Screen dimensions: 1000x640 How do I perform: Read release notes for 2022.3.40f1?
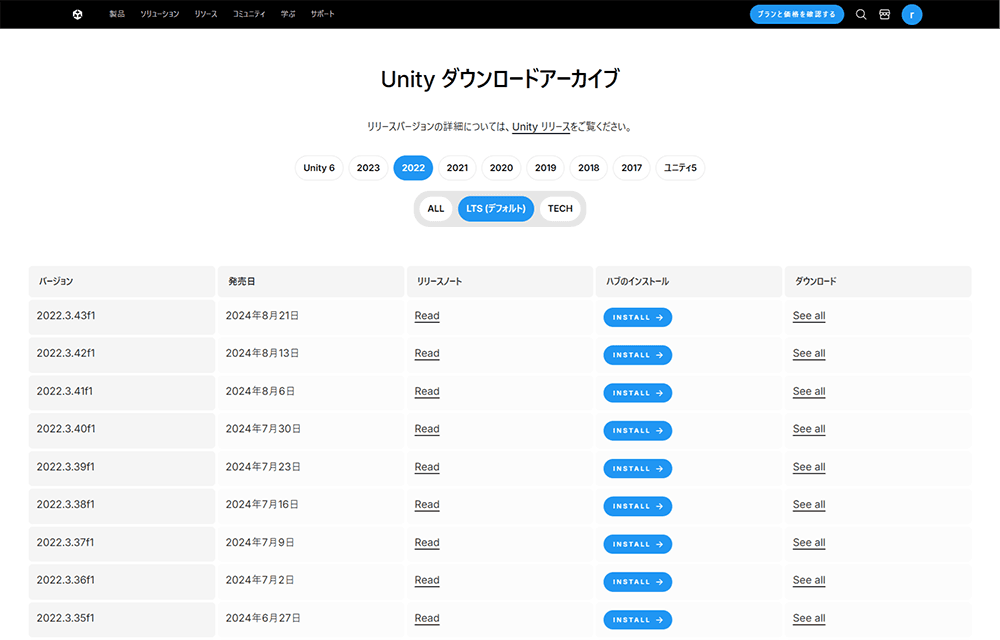(x=427, y=429)
